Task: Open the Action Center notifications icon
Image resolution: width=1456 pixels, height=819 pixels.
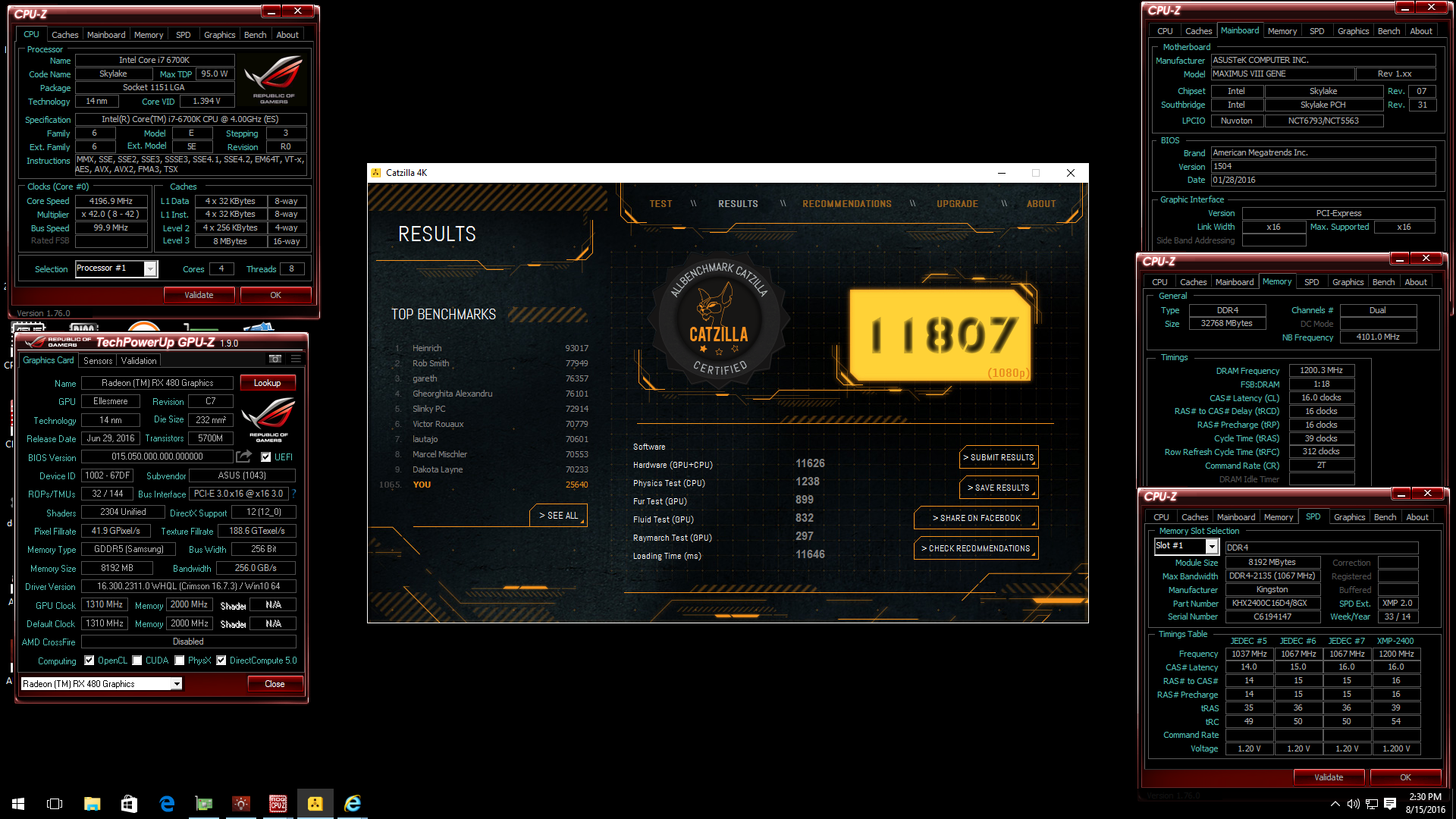Action: 1390,803
